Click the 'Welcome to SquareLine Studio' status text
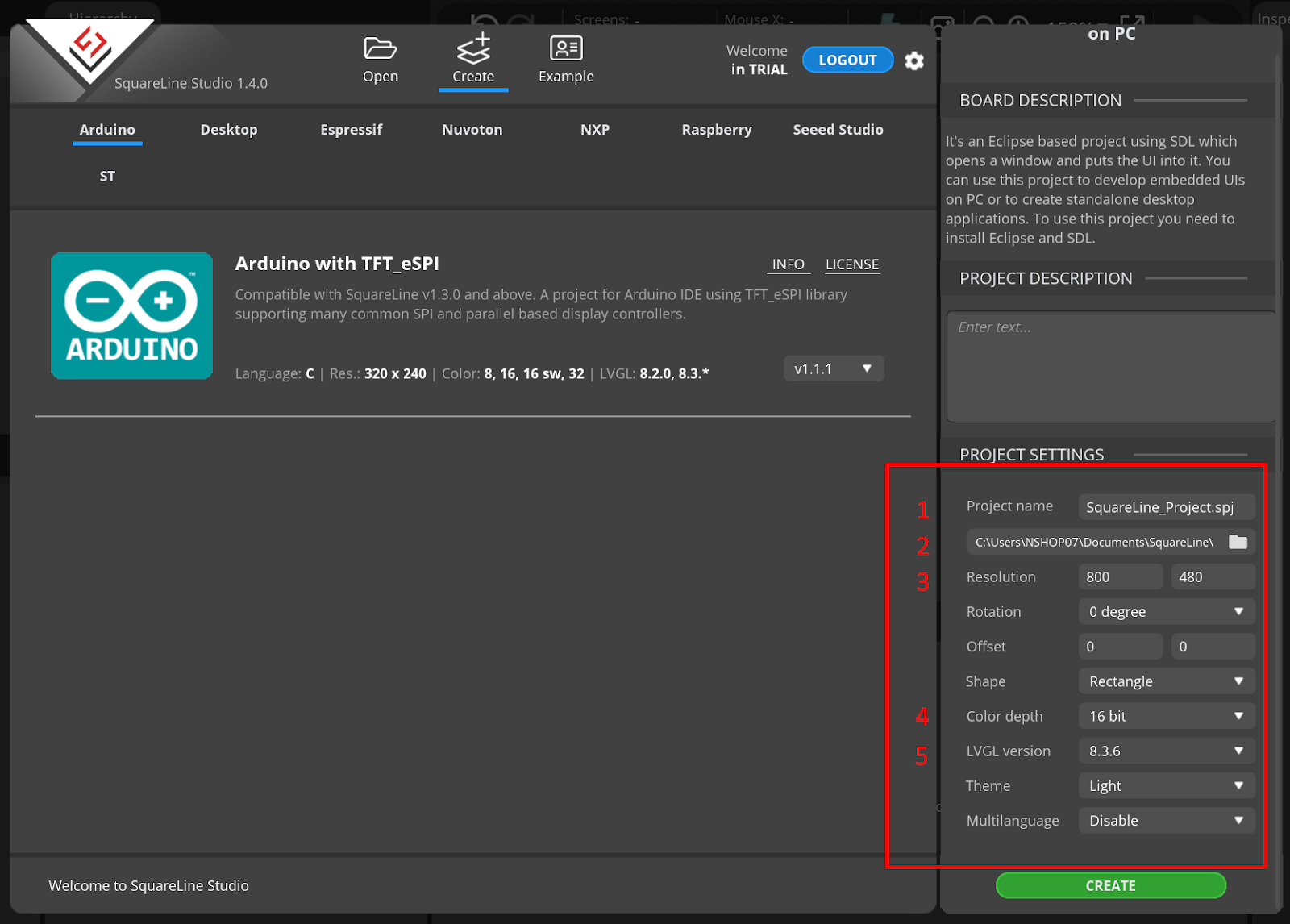This screenshot has height=924, width=1290. pos(149,885)
